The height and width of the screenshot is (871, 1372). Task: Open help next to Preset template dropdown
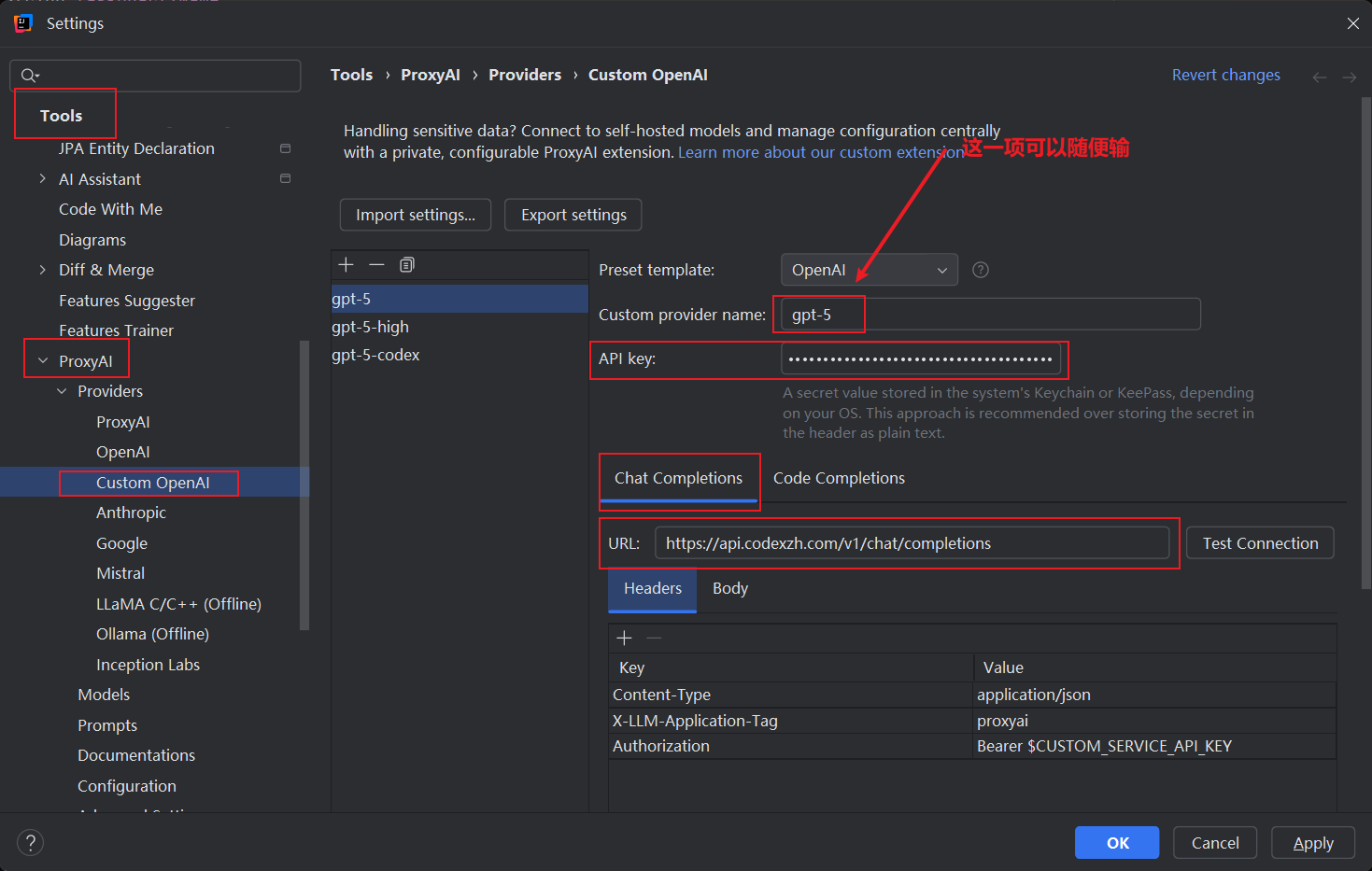[x=980, y=270]
